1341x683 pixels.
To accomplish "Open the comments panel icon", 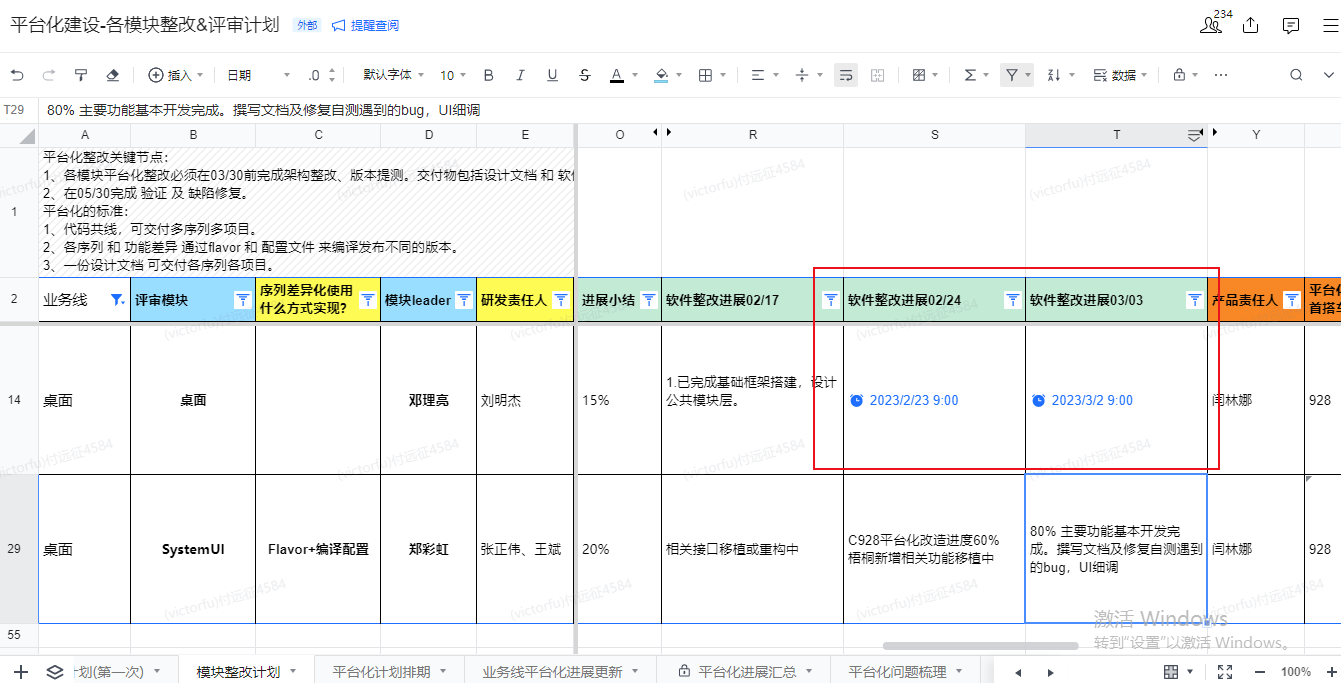I will (x=1291, y=26).
